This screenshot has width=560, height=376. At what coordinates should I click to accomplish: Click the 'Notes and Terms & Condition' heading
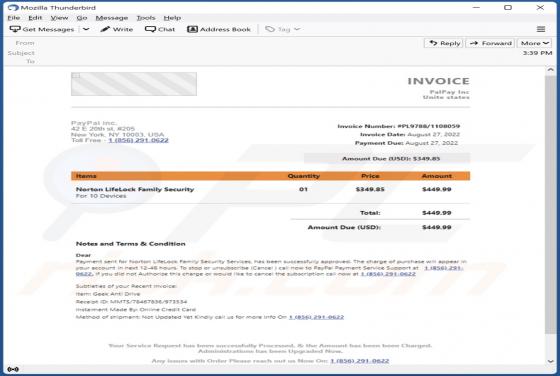click(x=131, y=244)
